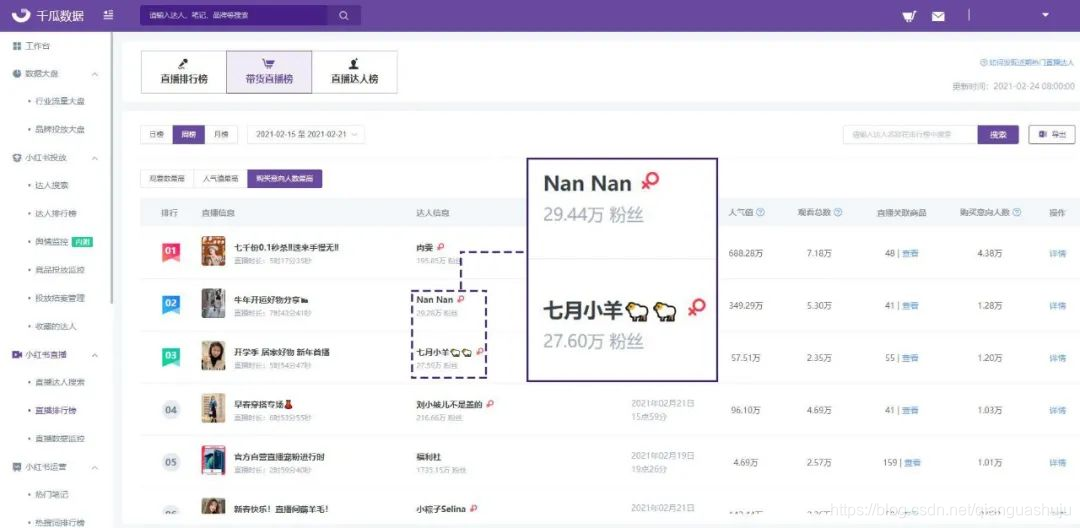Open the mail envelope icon in the header
Viewport: 1080px width, 528px height.
(x=938, y=17)
